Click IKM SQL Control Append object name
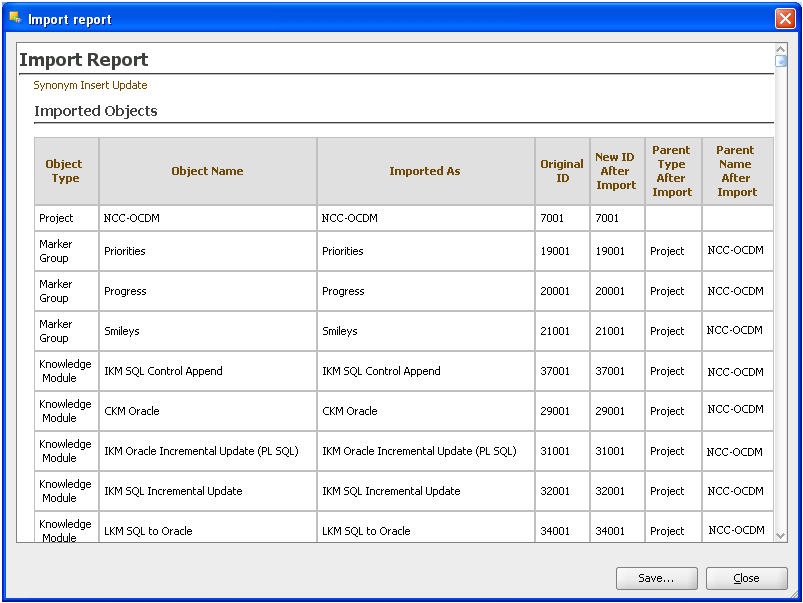Image resolution: width=803 pixels, height=603 pixels. click(x=163, y=371)
